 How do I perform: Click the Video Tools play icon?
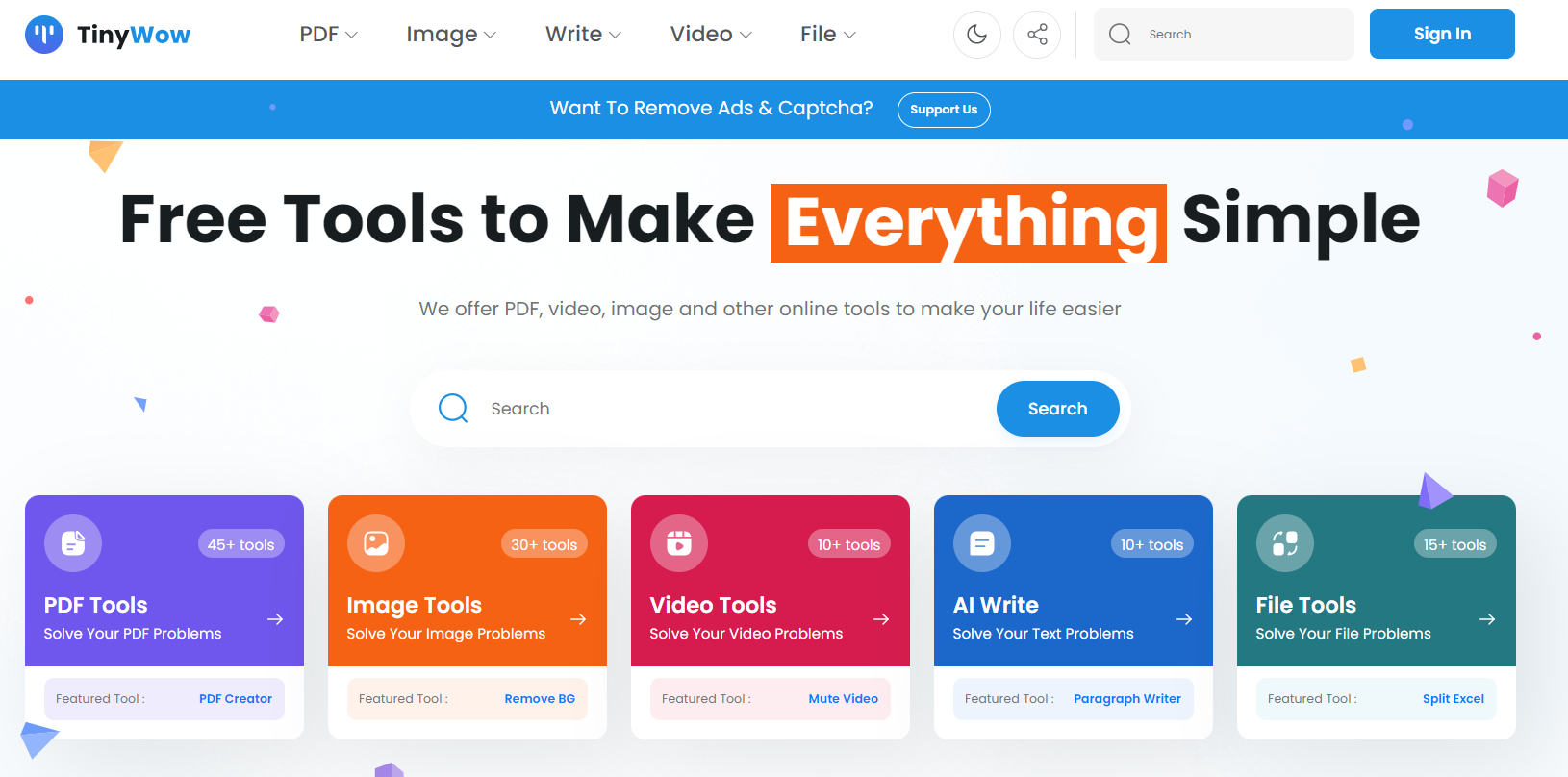(x=679, y=543)
